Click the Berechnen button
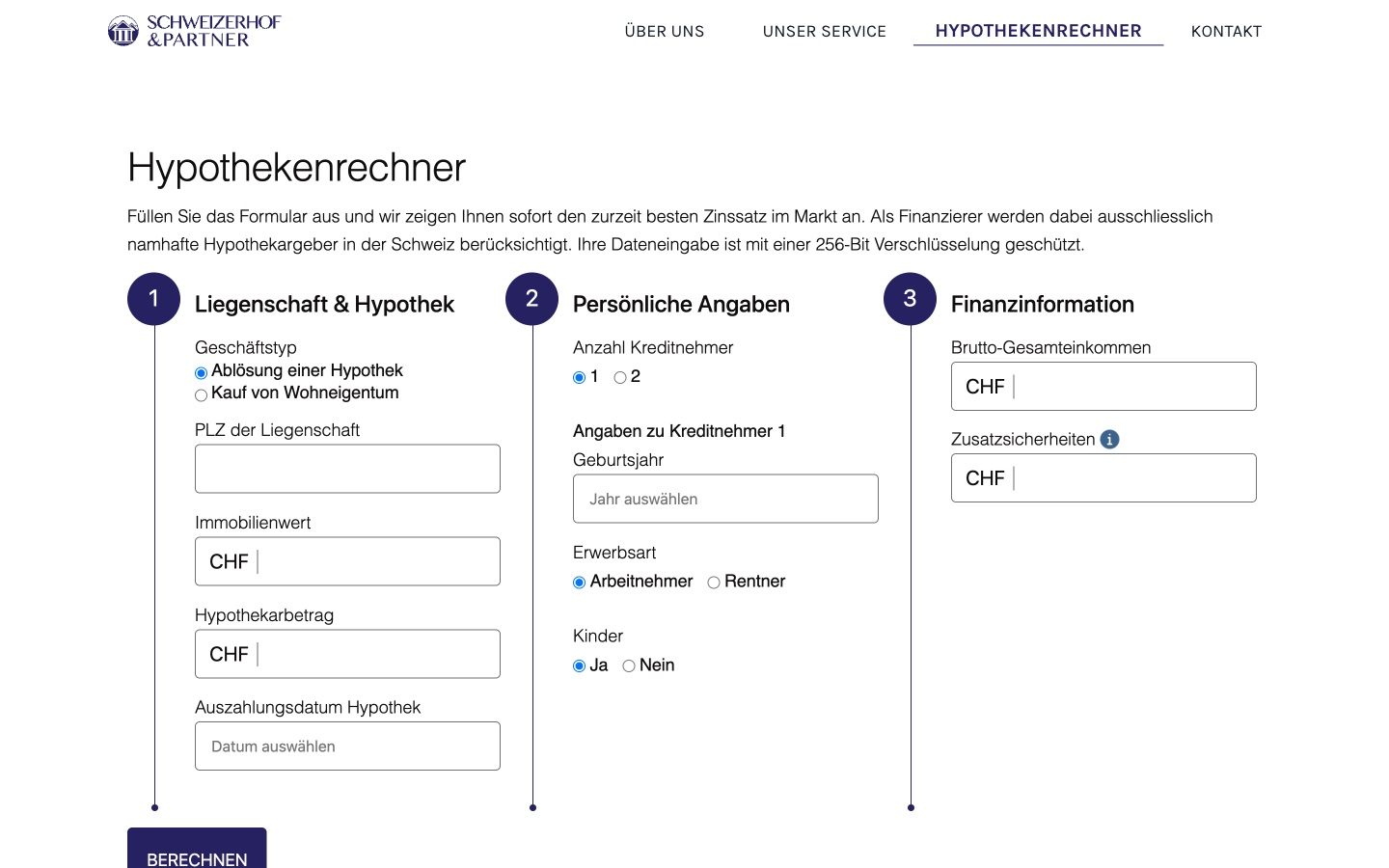 (197, 849)
